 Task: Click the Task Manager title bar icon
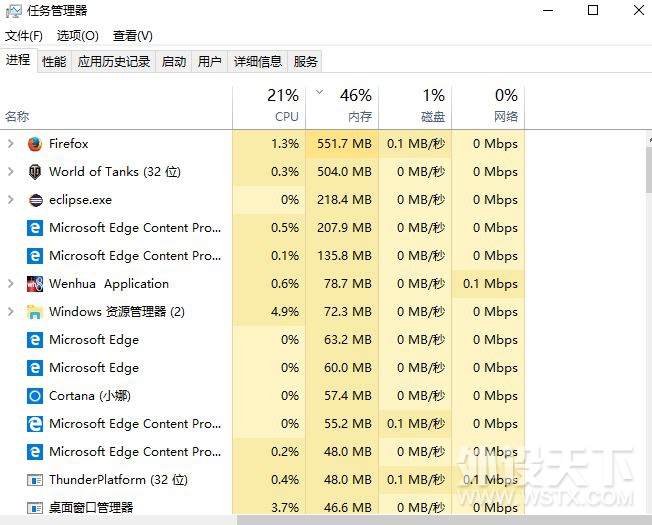[x=13, y=11]
